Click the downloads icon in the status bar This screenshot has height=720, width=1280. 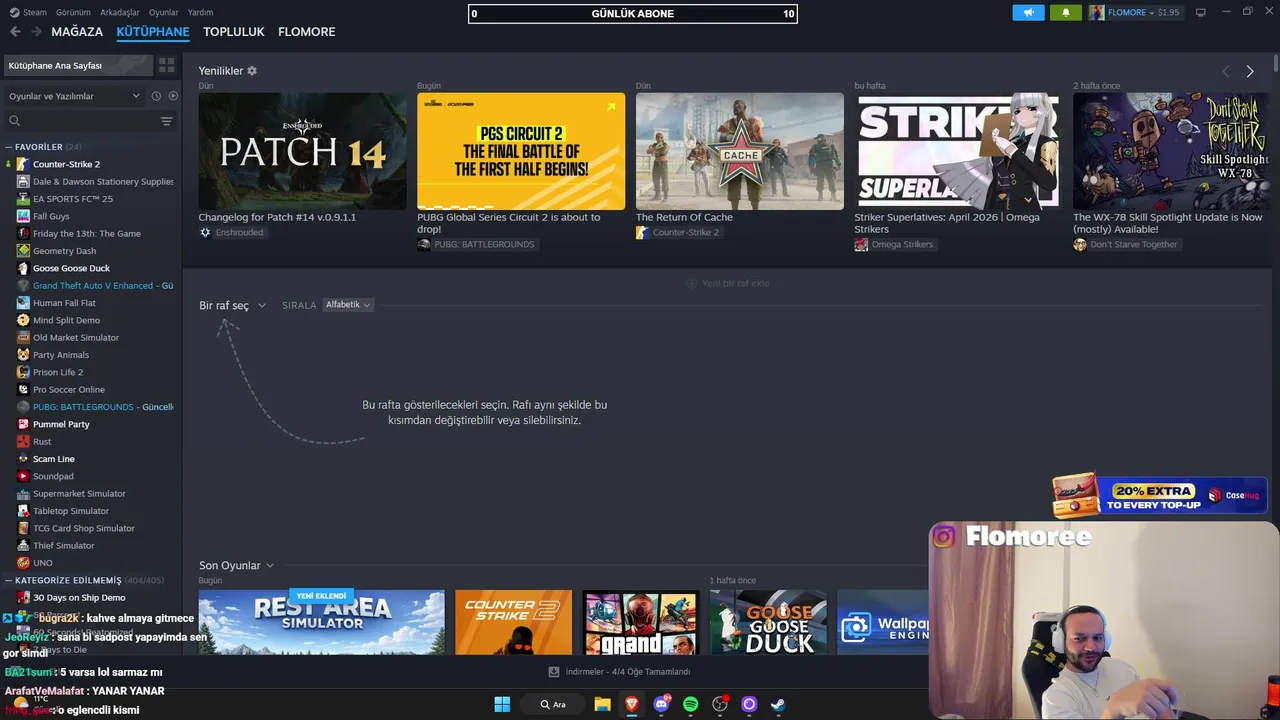pyautogui.click(x=554, y=672)
